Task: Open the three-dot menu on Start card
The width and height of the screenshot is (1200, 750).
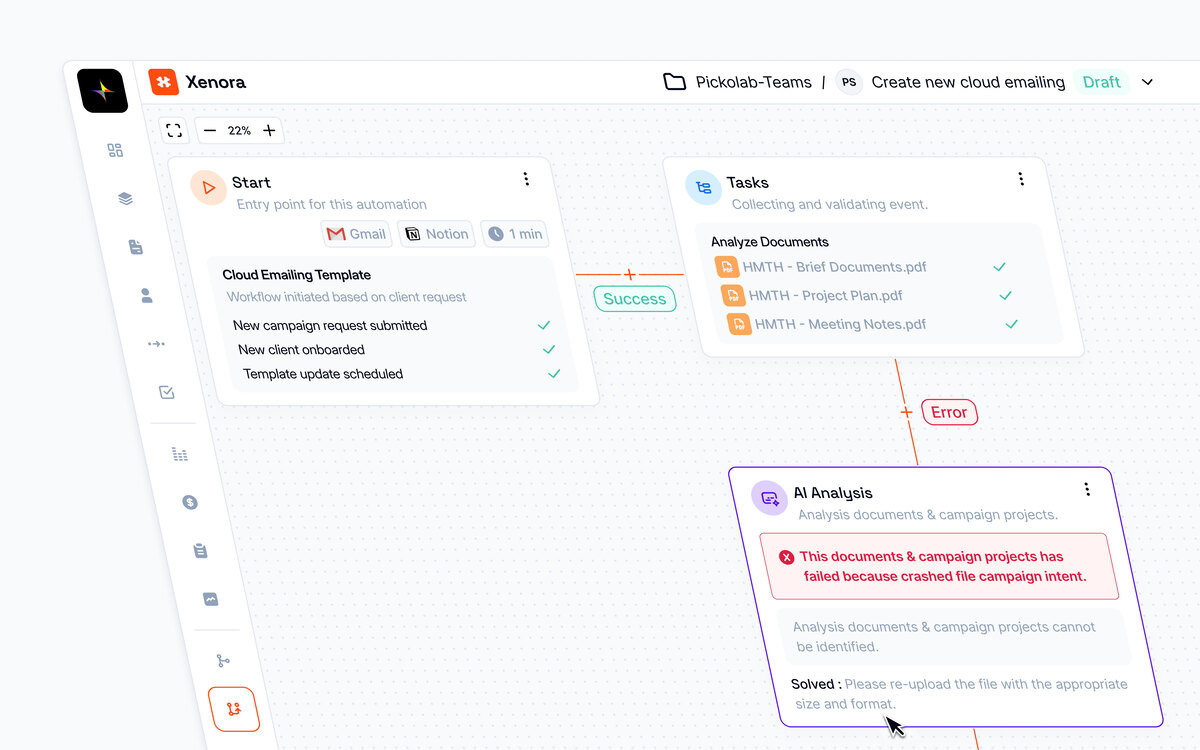Action: [526, 179]
